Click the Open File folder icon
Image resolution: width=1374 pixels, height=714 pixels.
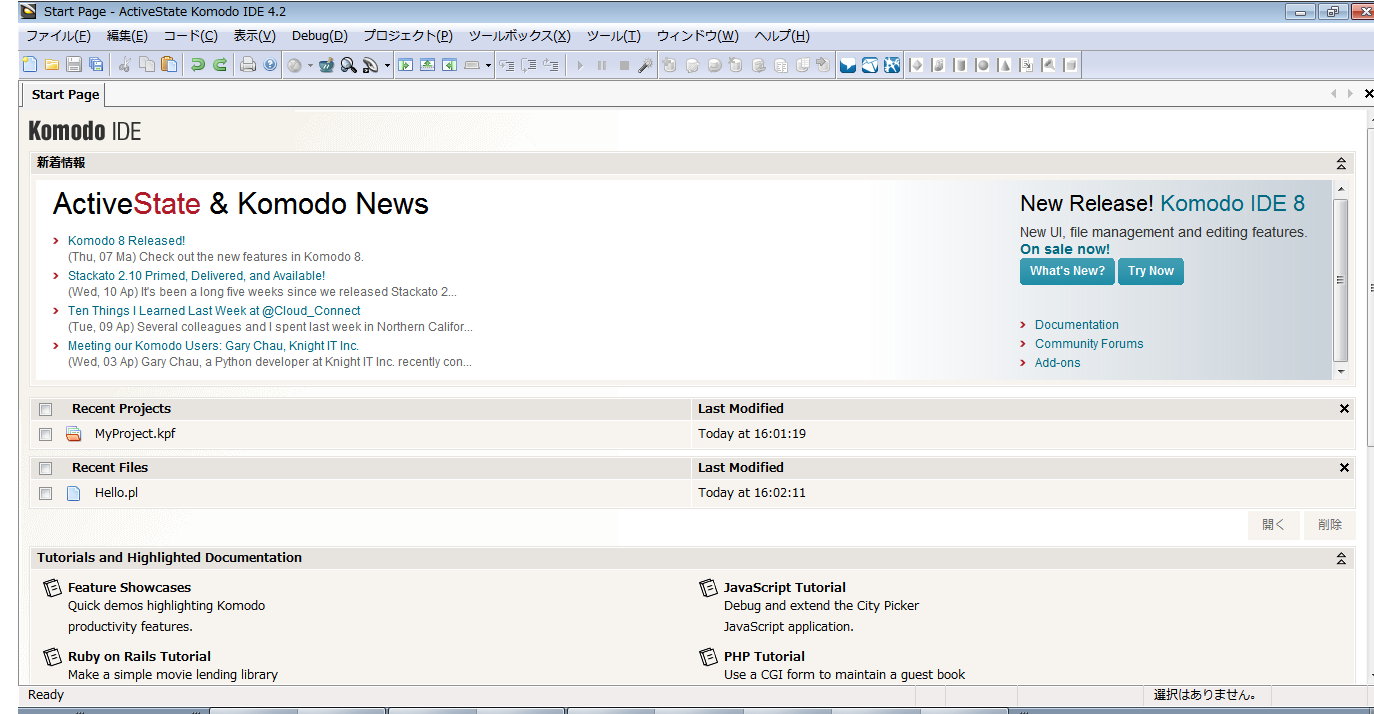tap(52, 65)
